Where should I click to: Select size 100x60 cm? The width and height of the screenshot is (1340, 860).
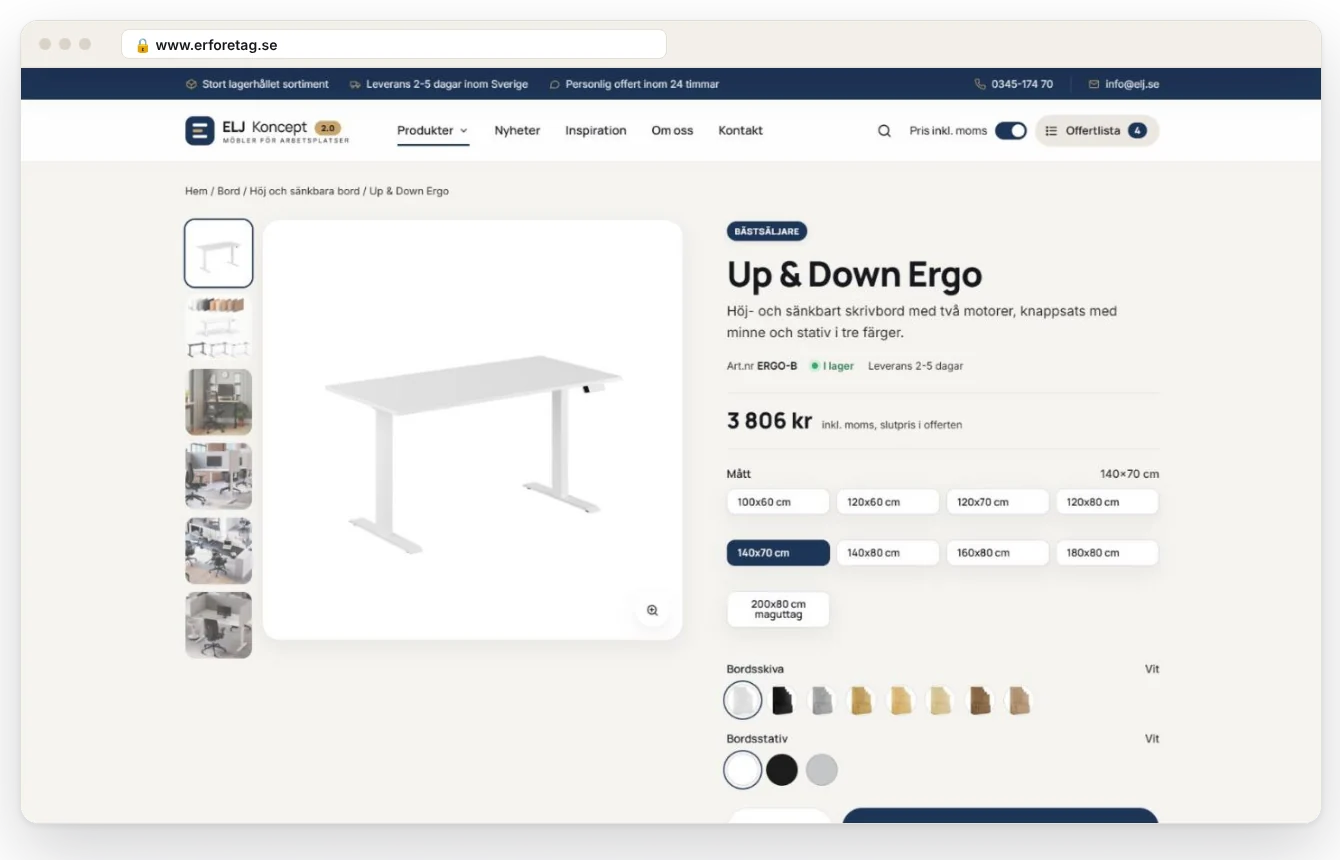778,502
